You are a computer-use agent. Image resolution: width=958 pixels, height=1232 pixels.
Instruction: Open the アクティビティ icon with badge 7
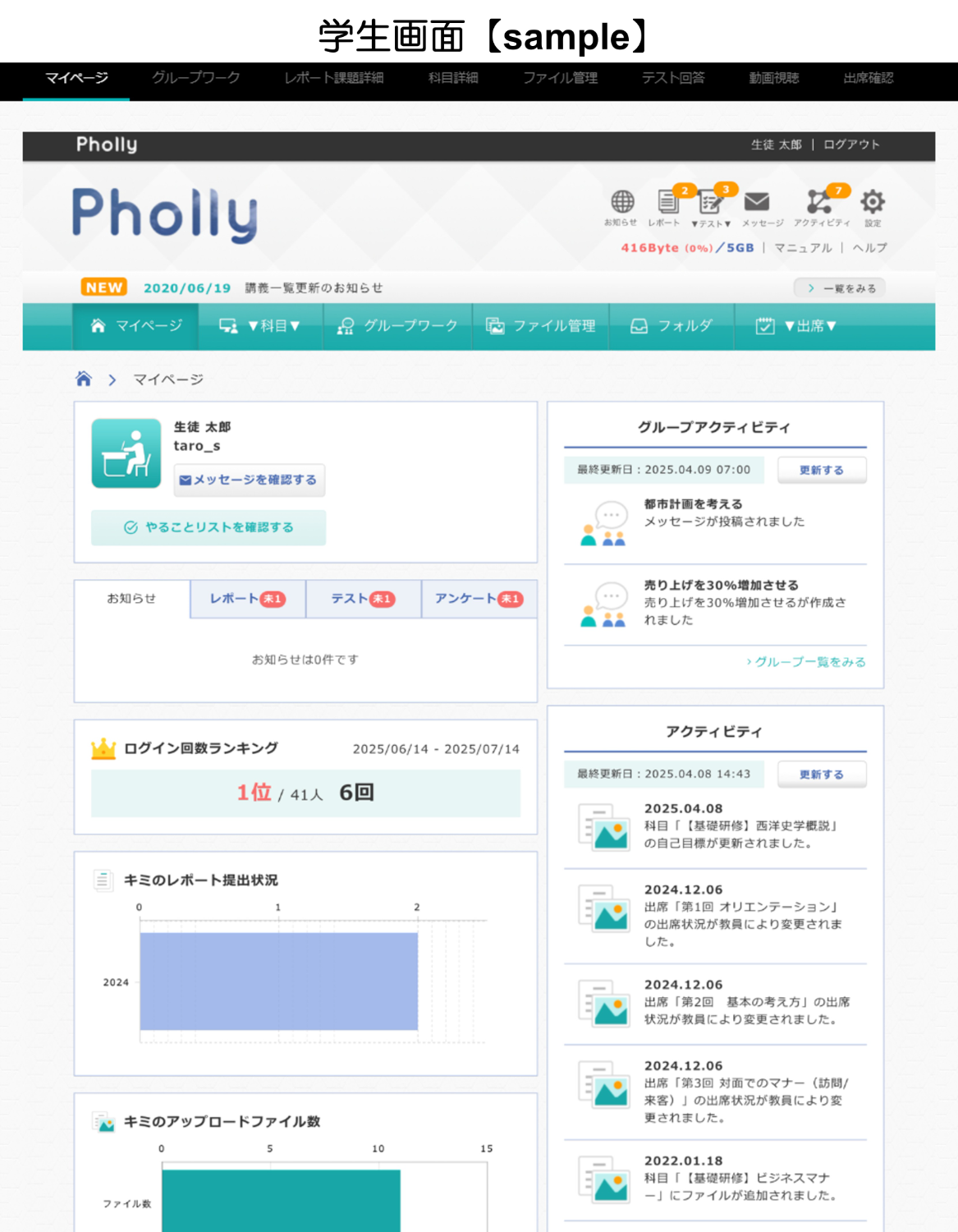[x=819, y=202]
